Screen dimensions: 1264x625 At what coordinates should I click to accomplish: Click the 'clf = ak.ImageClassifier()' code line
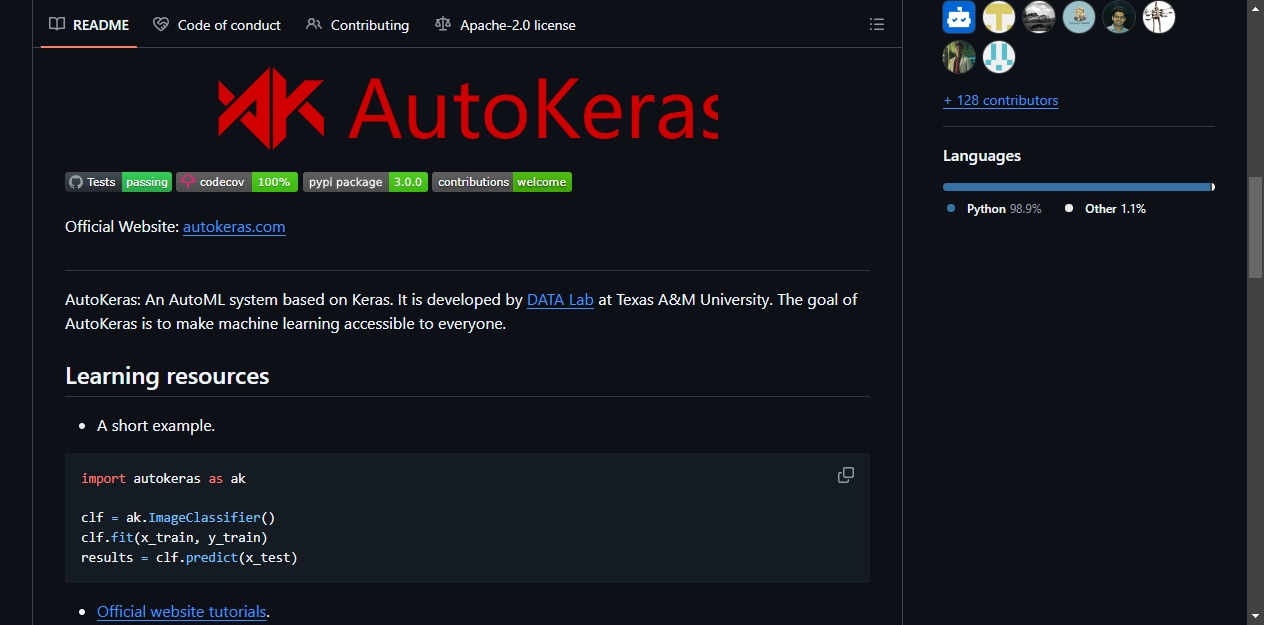pos(178,518)
